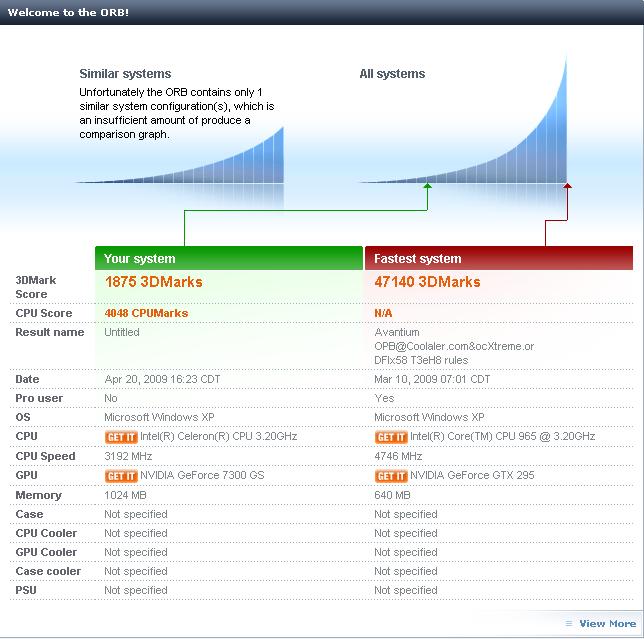Click the GPU Cooler row label

(x=46, y=552)
